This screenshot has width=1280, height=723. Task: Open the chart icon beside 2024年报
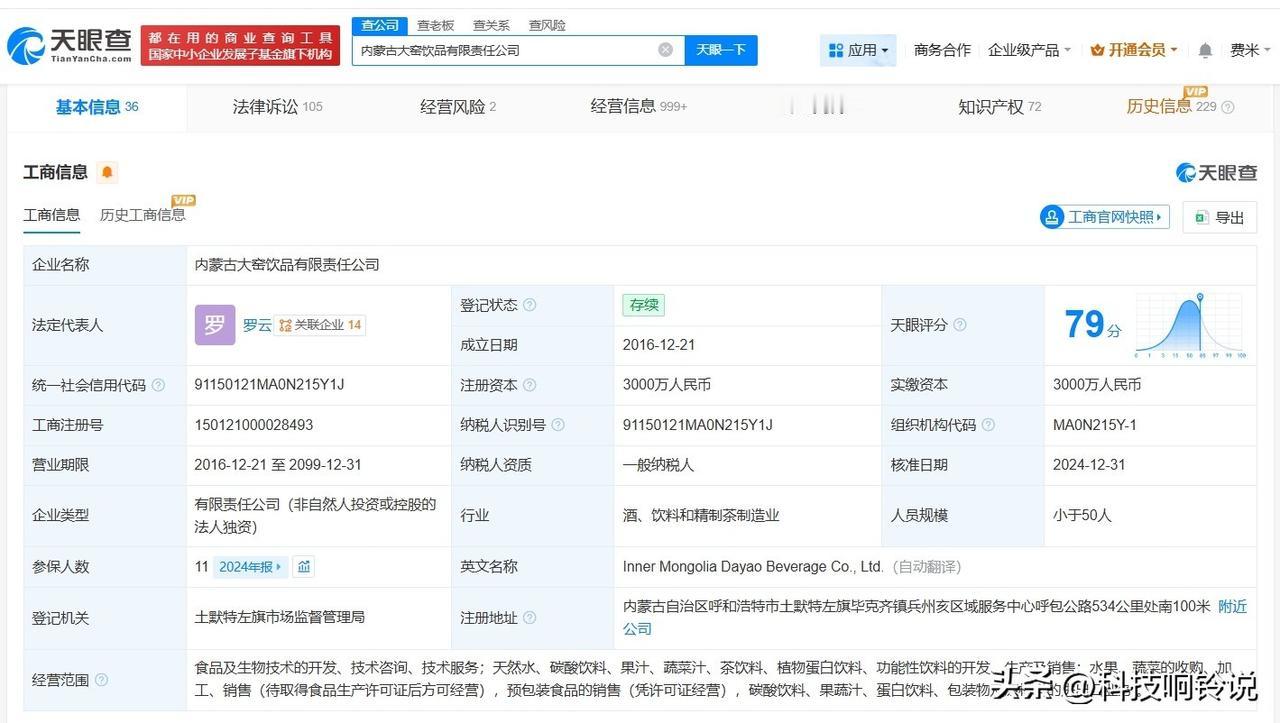pyautogui.click(x=304, y=567)
